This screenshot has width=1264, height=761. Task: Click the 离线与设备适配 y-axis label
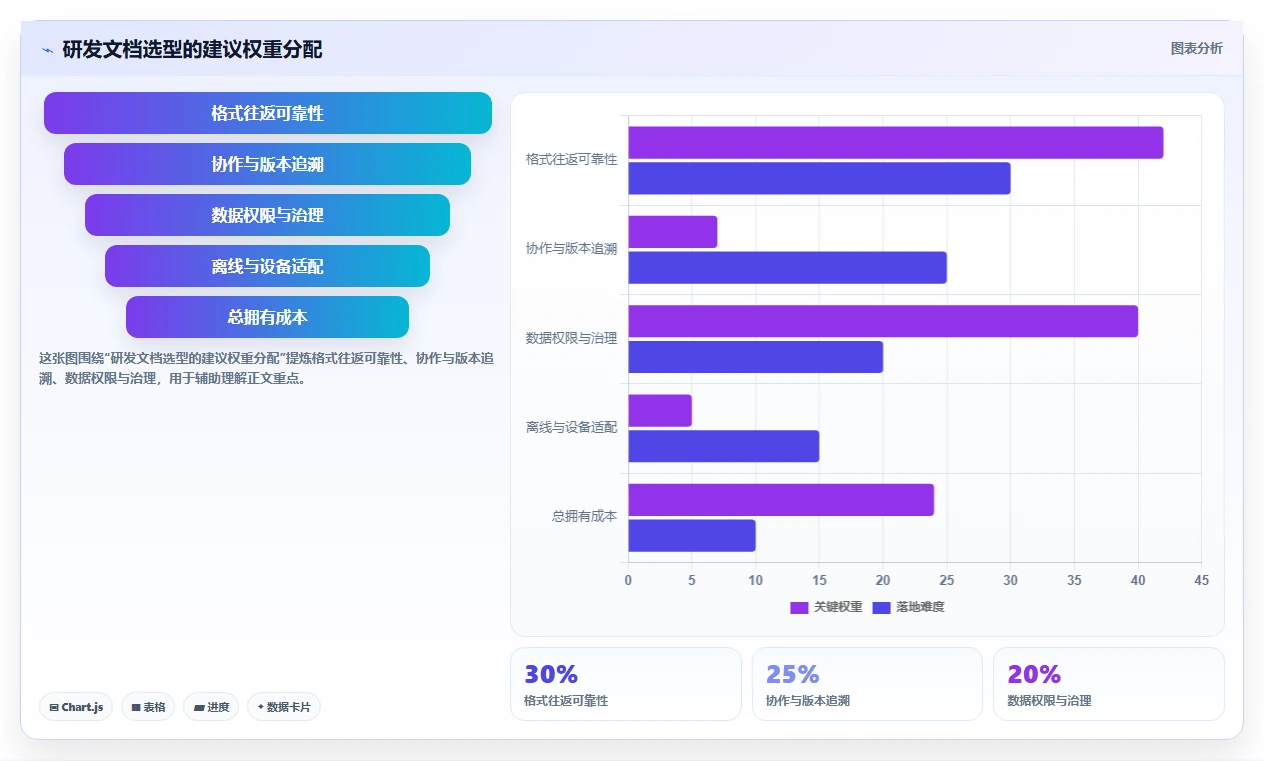click(572, 427)
